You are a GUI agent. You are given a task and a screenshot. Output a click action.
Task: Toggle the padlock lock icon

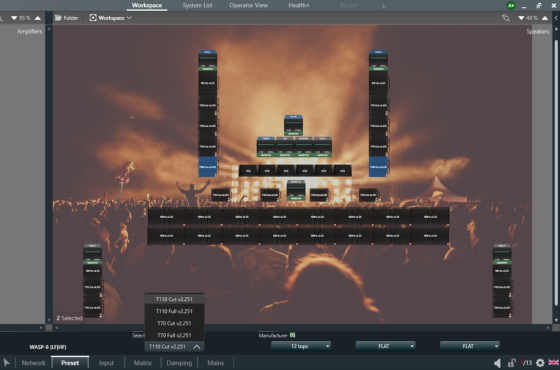511,363
